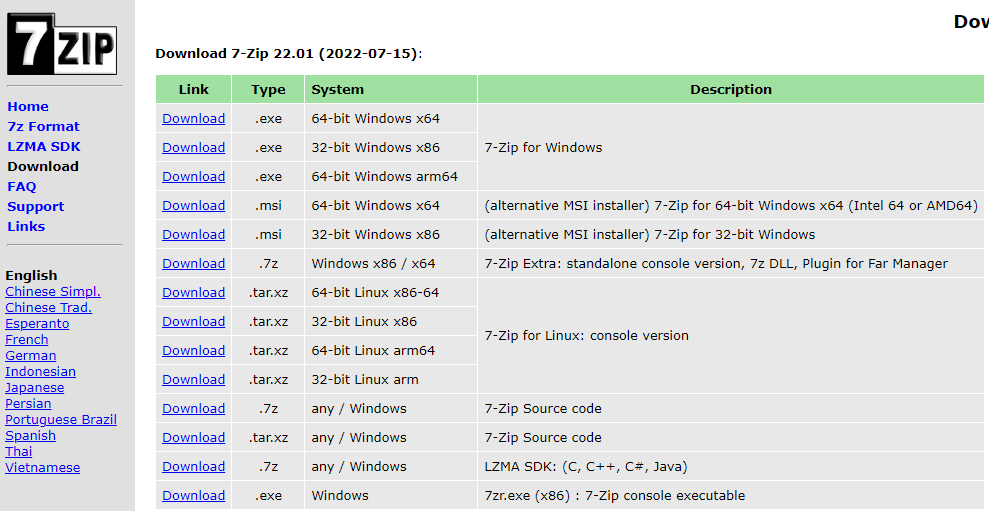Click the English language label
The width and height of the screenshot is (989, 511).
31,276
